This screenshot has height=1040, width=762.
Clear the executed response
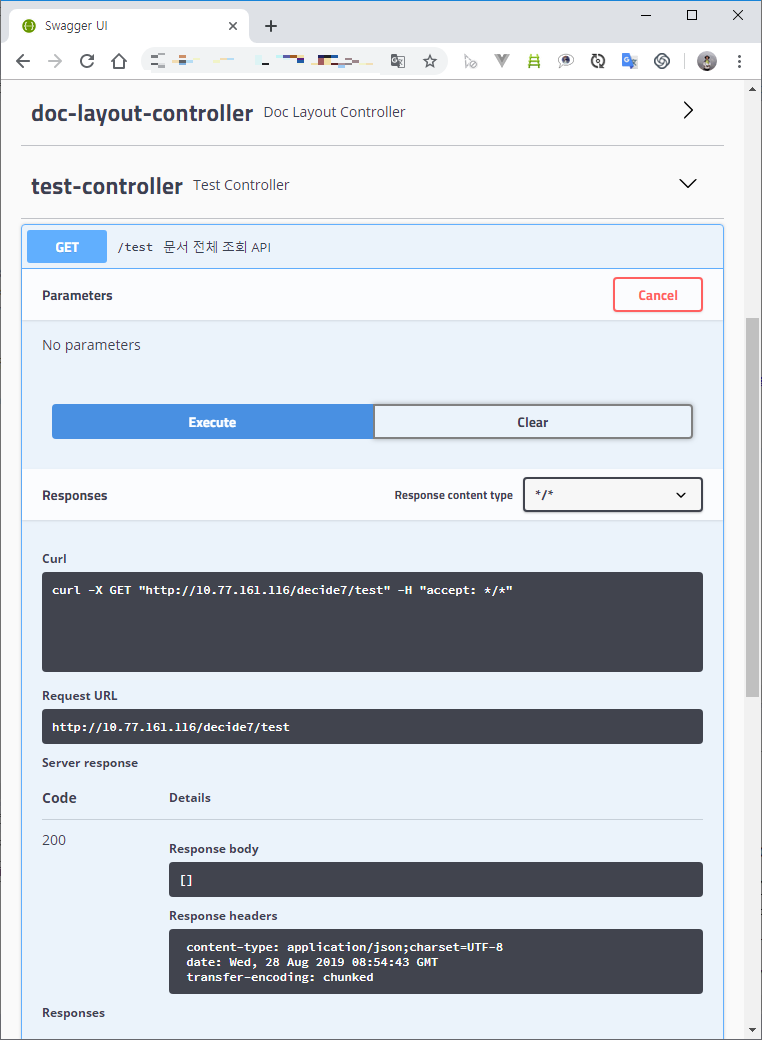(x=533, y=422)
